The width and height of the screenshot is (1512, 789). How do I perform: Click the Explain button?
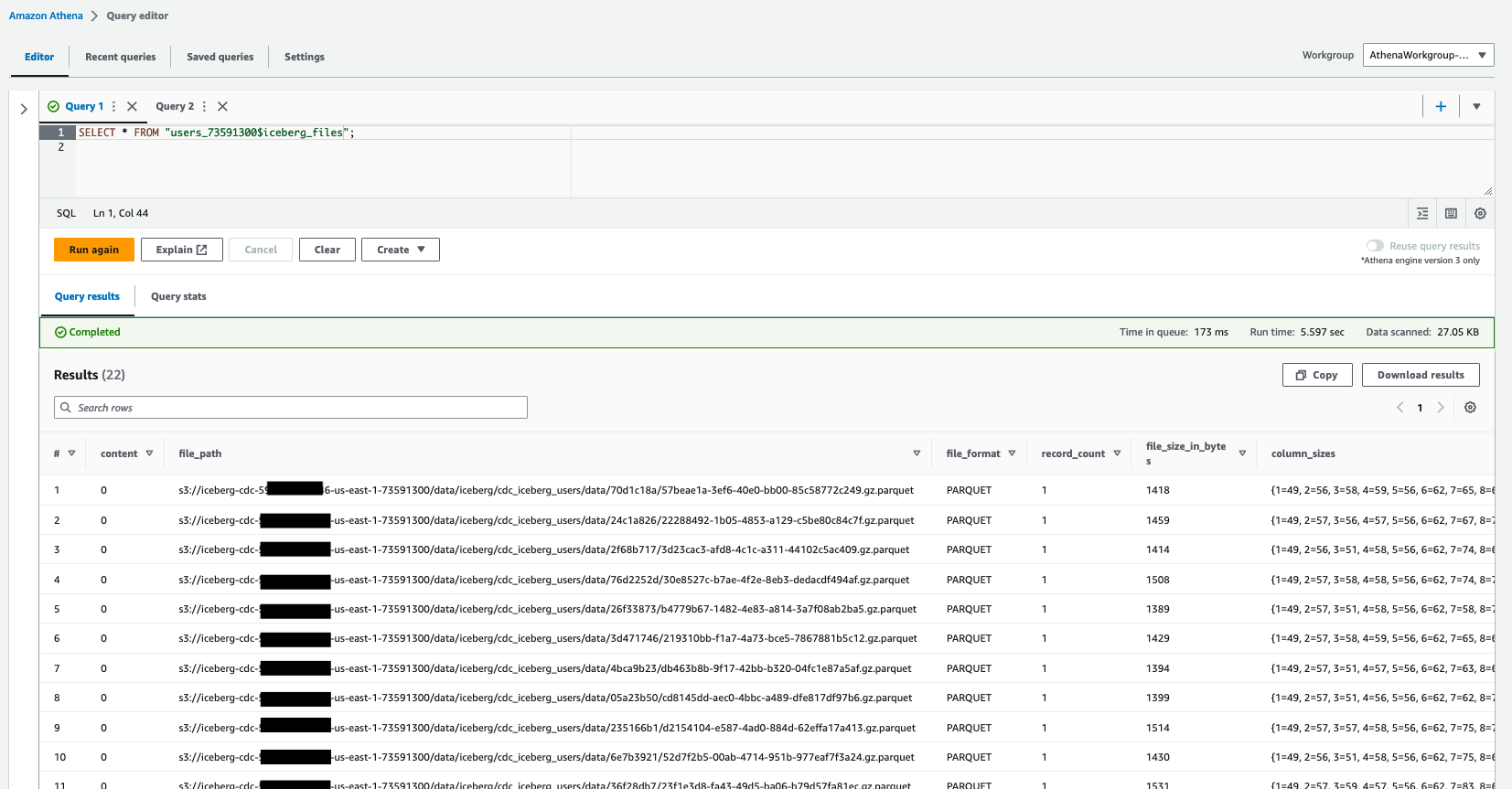coord(182,250)
